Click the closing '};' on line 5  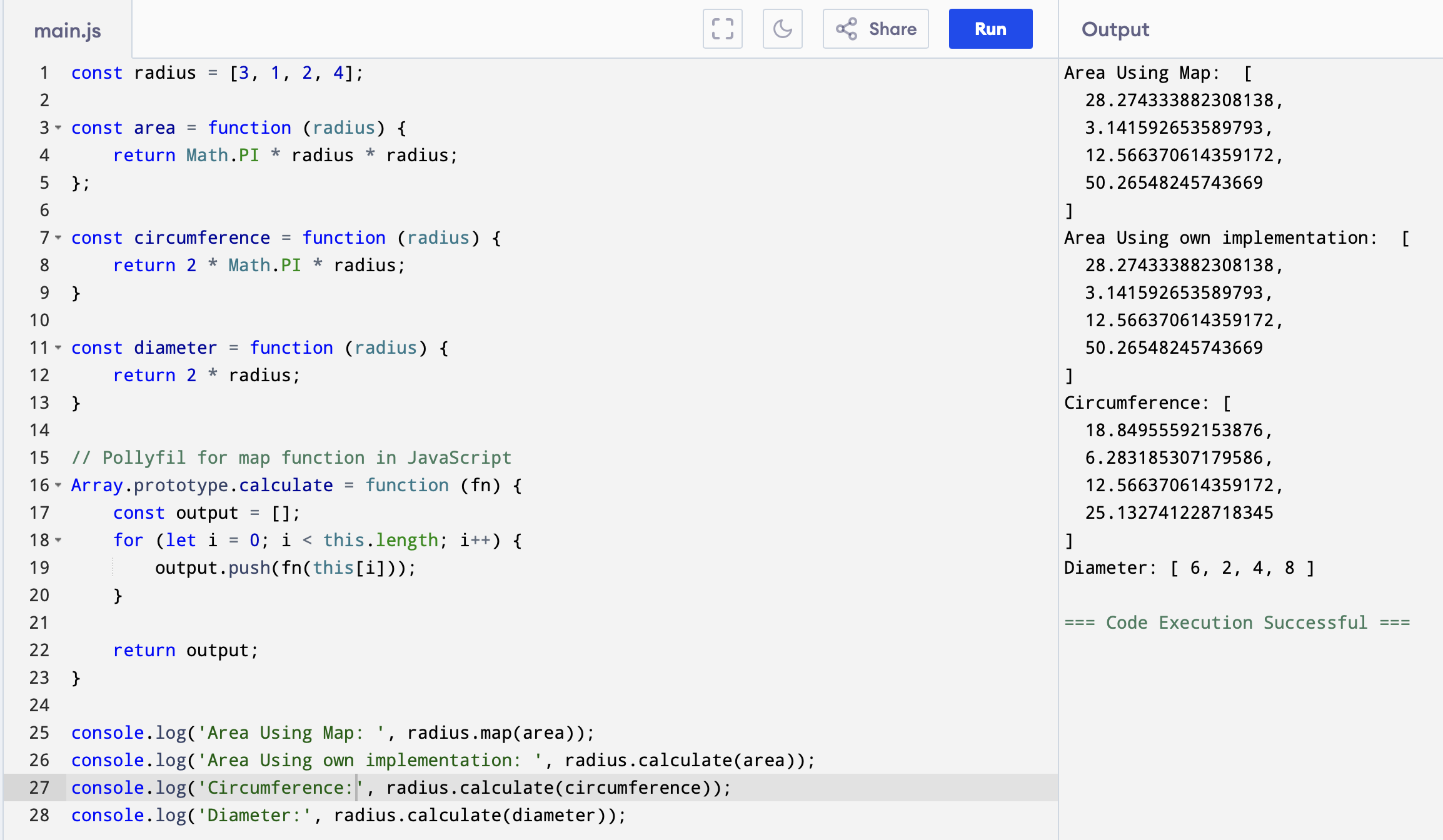tap(81, 182)
